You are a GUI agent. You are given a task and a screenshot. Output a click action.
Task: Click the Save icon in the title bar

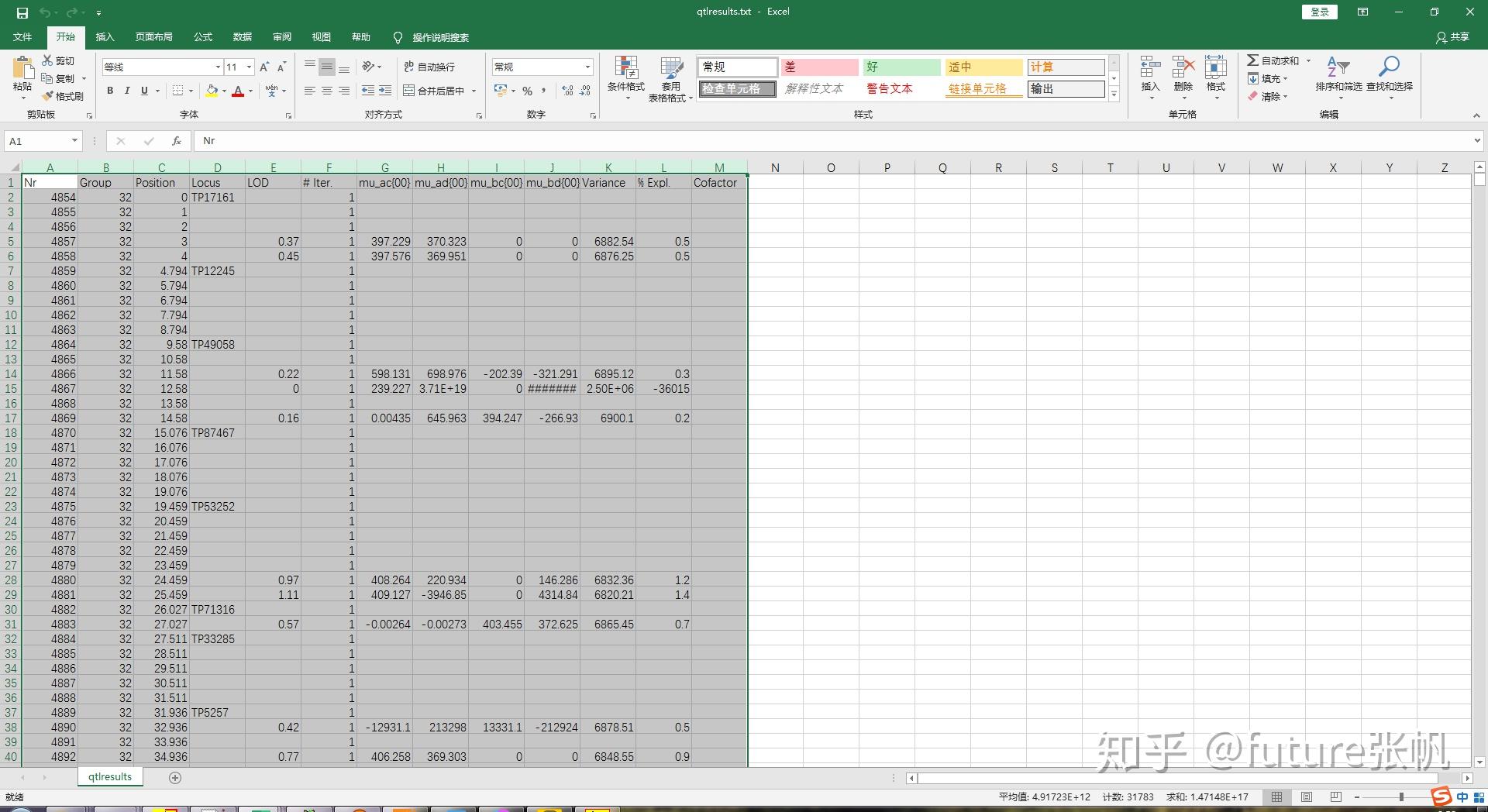pos(22,12)
